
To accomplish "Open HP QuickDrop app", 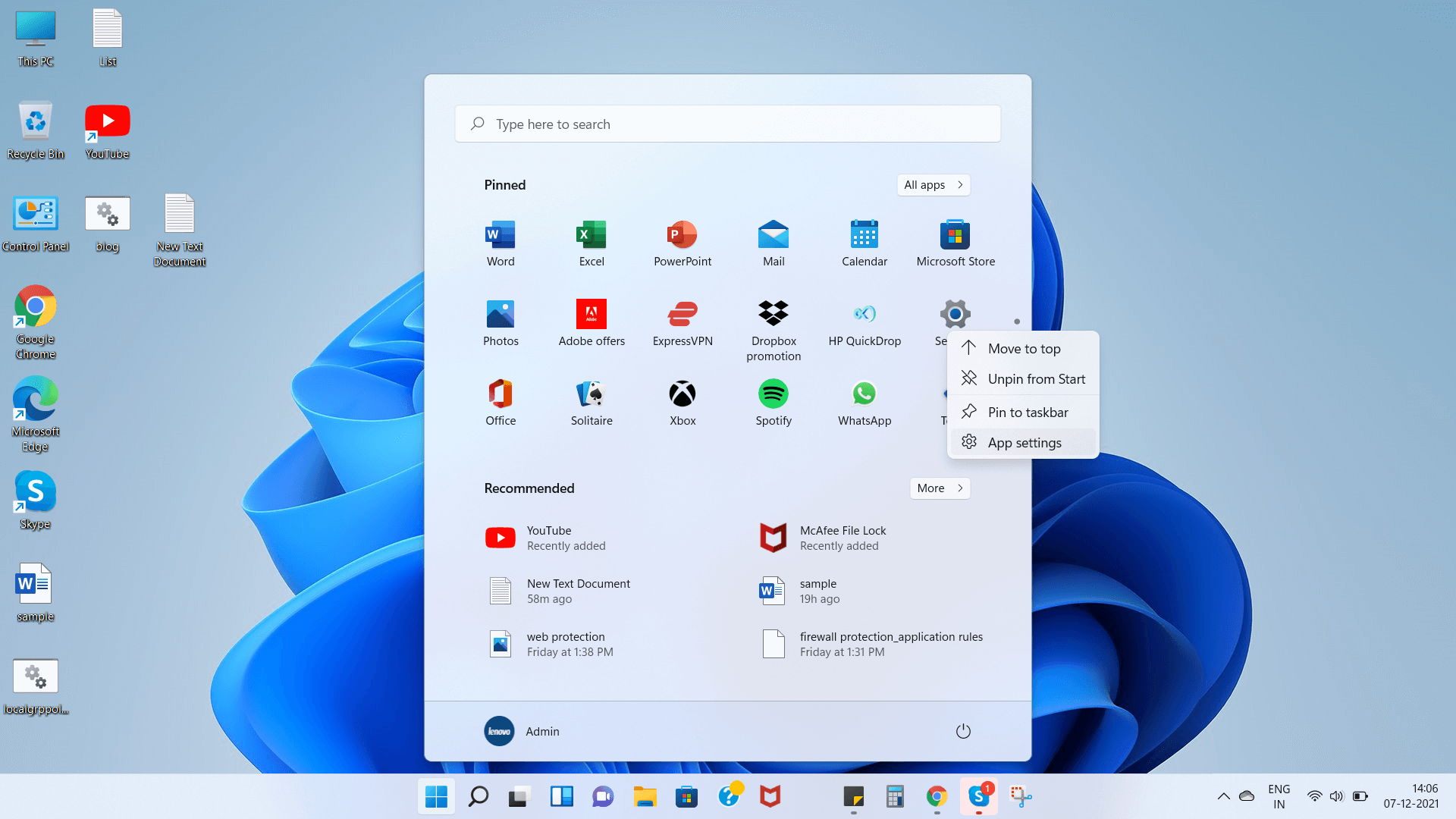I will (864, 322).
